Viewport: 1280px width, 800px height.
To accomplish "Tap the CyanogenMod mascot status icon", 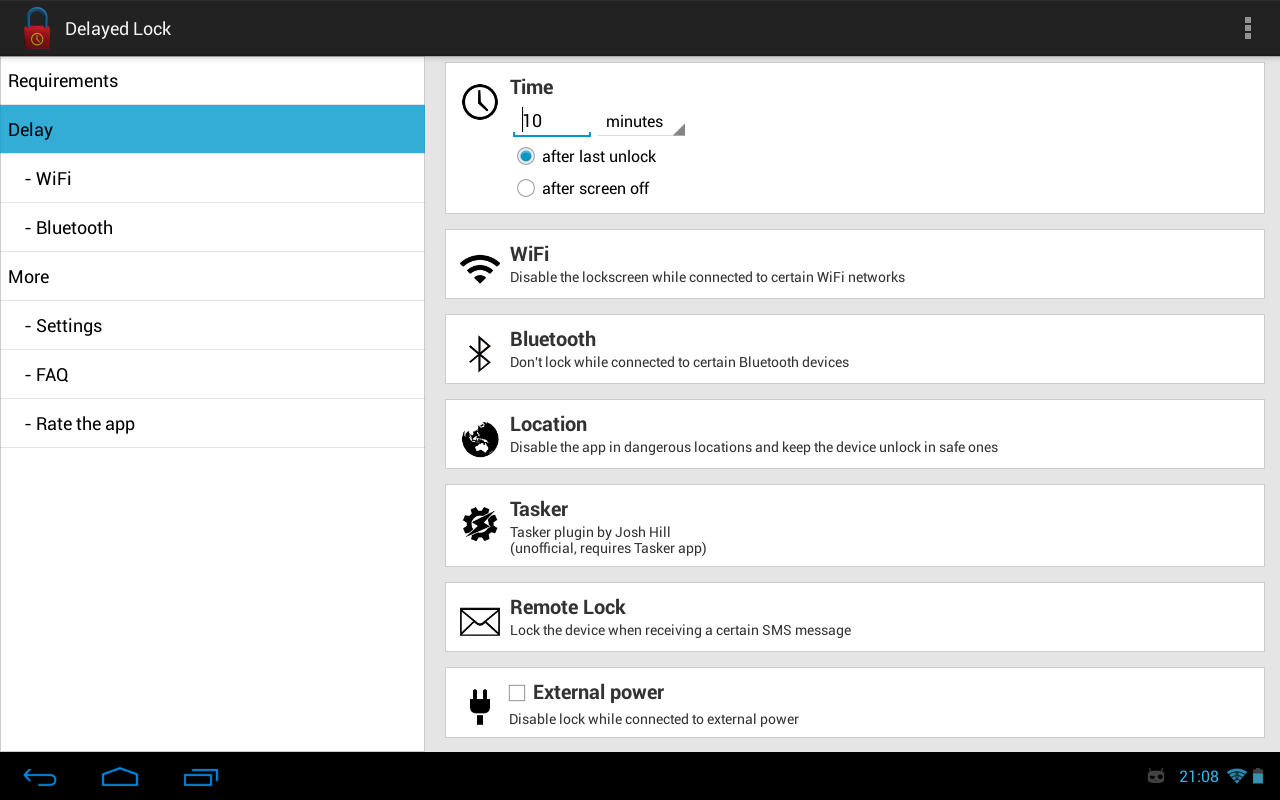I will coord(1156,776).
